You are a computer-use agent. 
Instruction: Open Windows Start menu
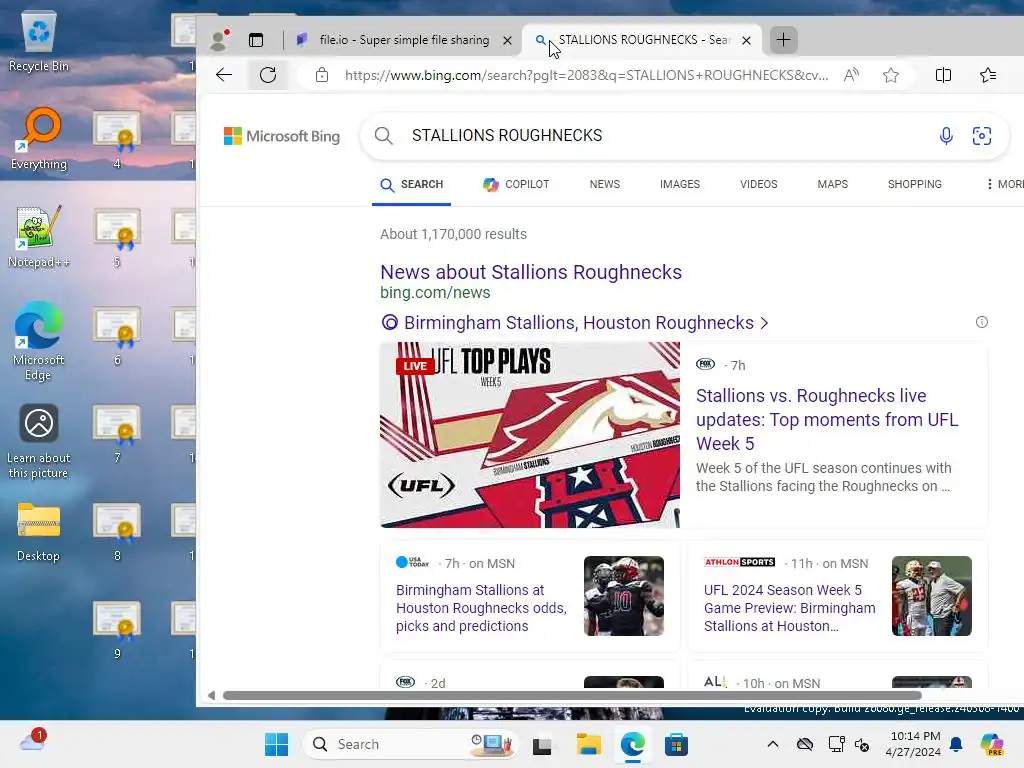click(276, 744)
